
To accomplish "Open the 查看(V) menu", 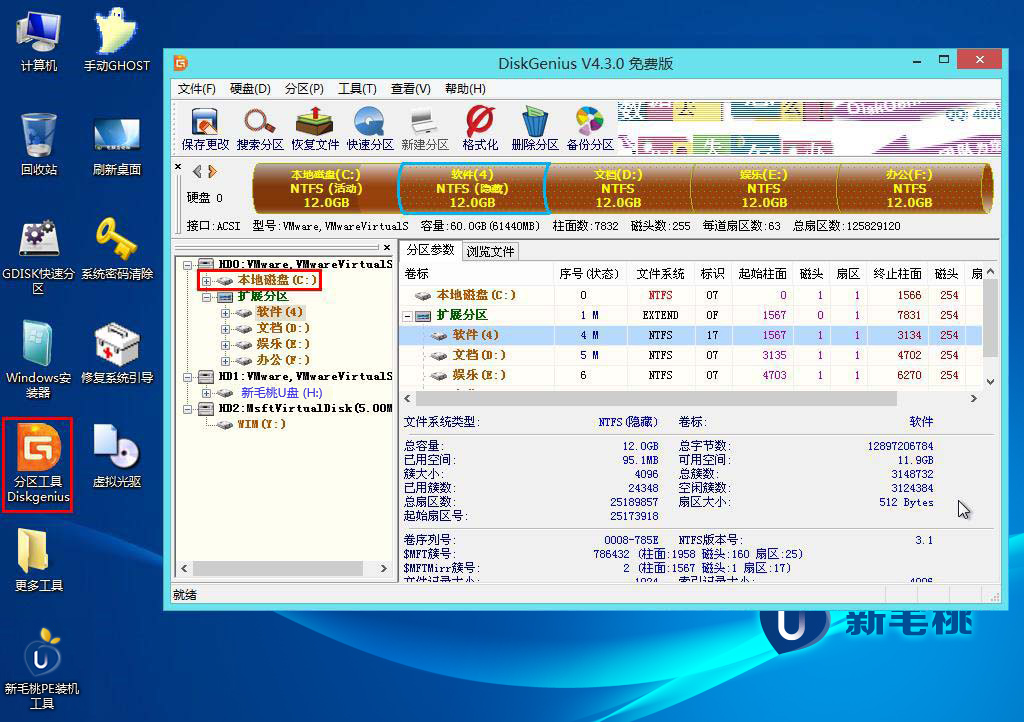I will (411, 89).
